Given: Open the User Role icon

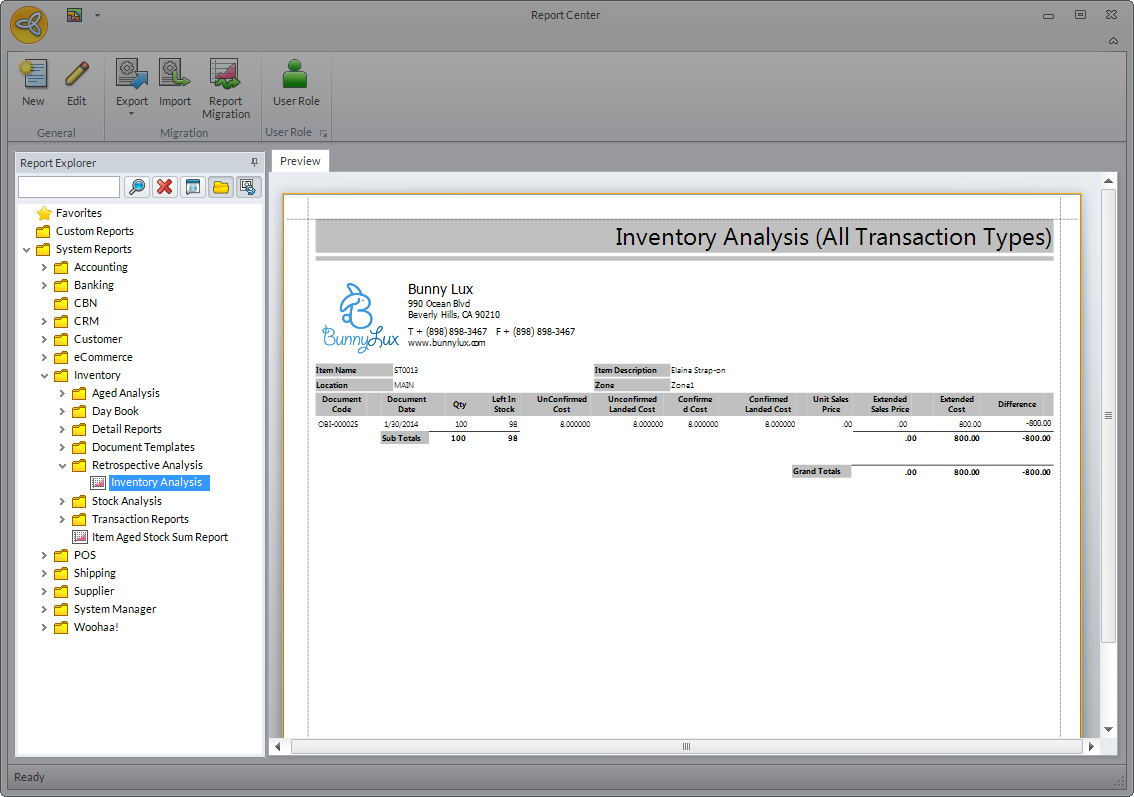Looking at the screenshot, I should [296, 76].
